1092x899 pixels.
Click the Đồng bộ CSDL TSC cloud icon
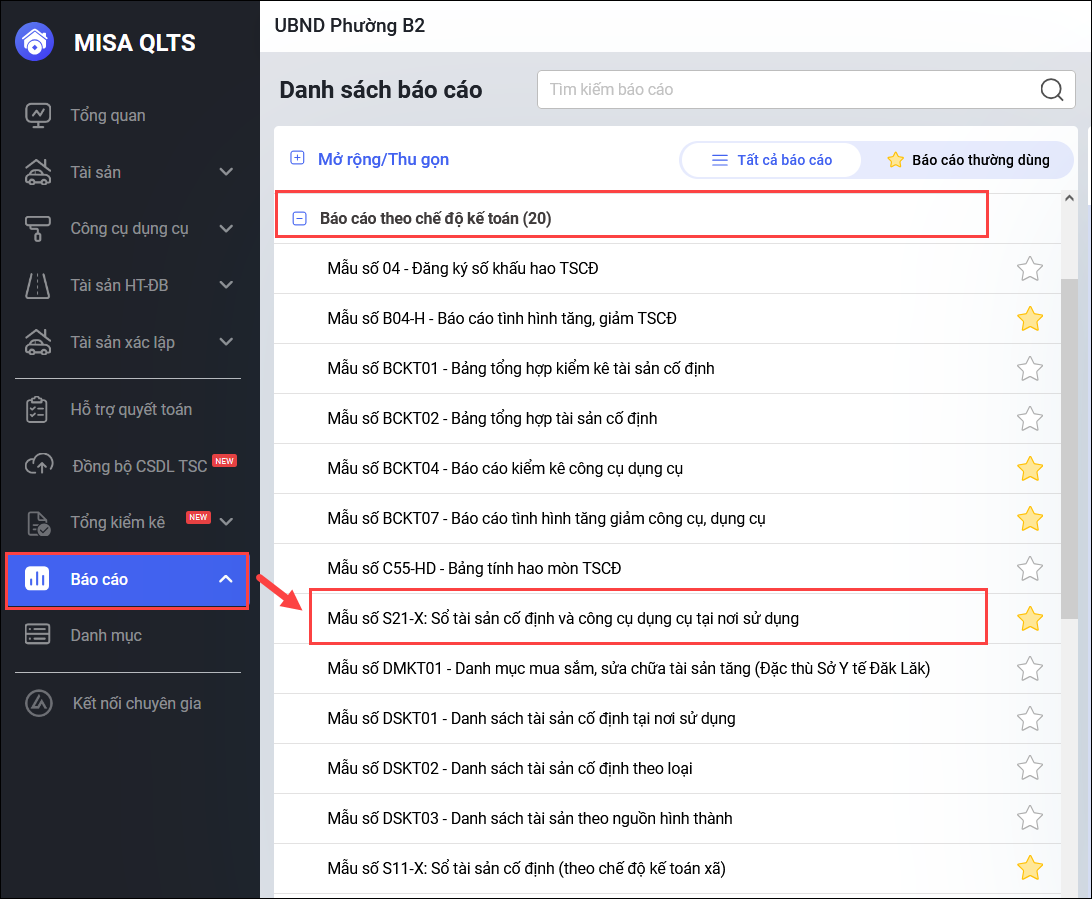(x=39, y=464)
